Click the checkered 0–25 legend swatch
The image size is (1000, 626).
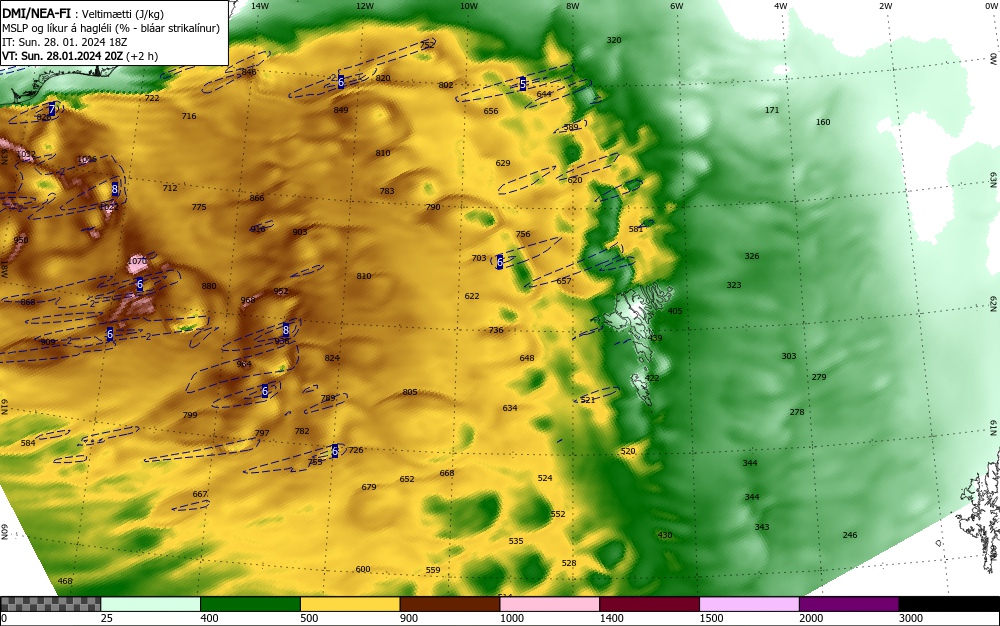pyautogui.click(x=50, y=604)
